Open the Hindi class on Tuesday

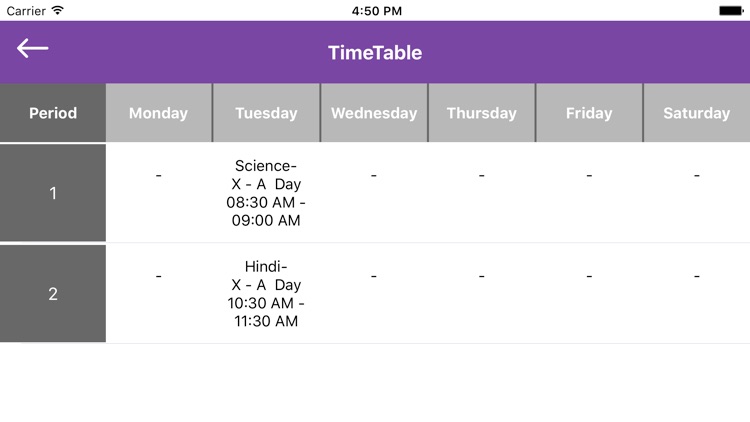coord(266,293)
